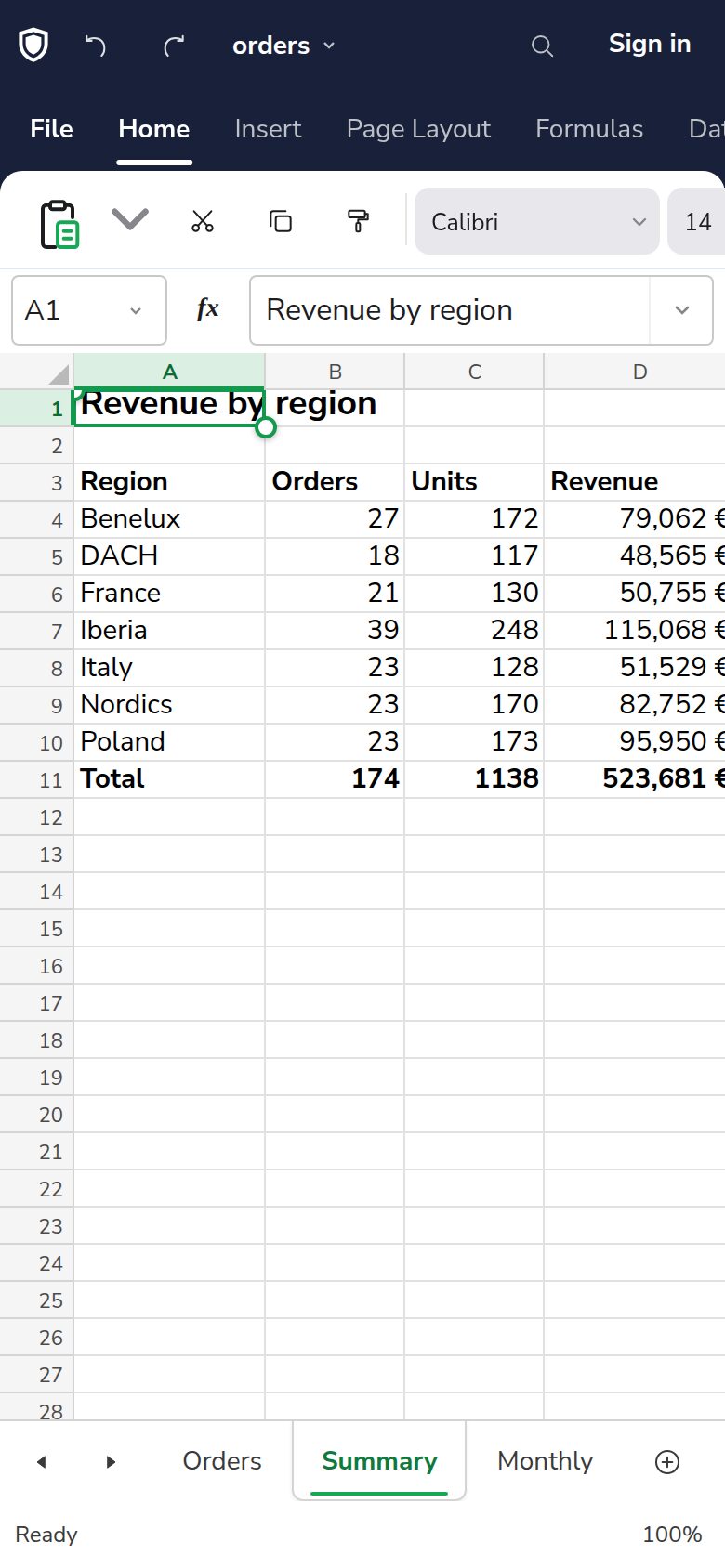Click Iberia units value 248
725x1568 pixels.
coord(474,631)
